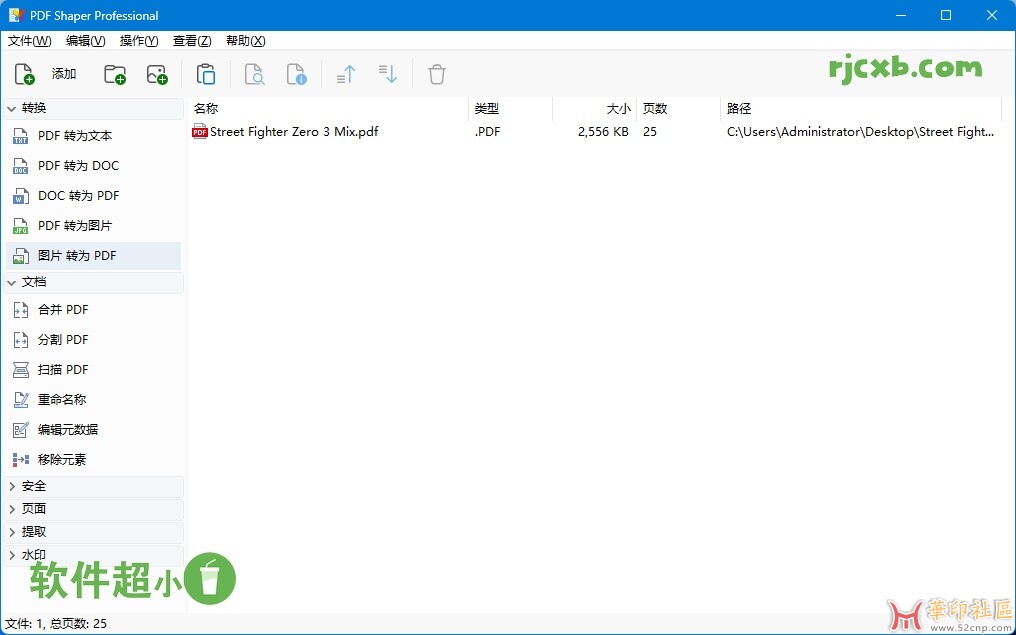
Task: Click the 合并 PDF merge icon
Action: coord(21,310)
